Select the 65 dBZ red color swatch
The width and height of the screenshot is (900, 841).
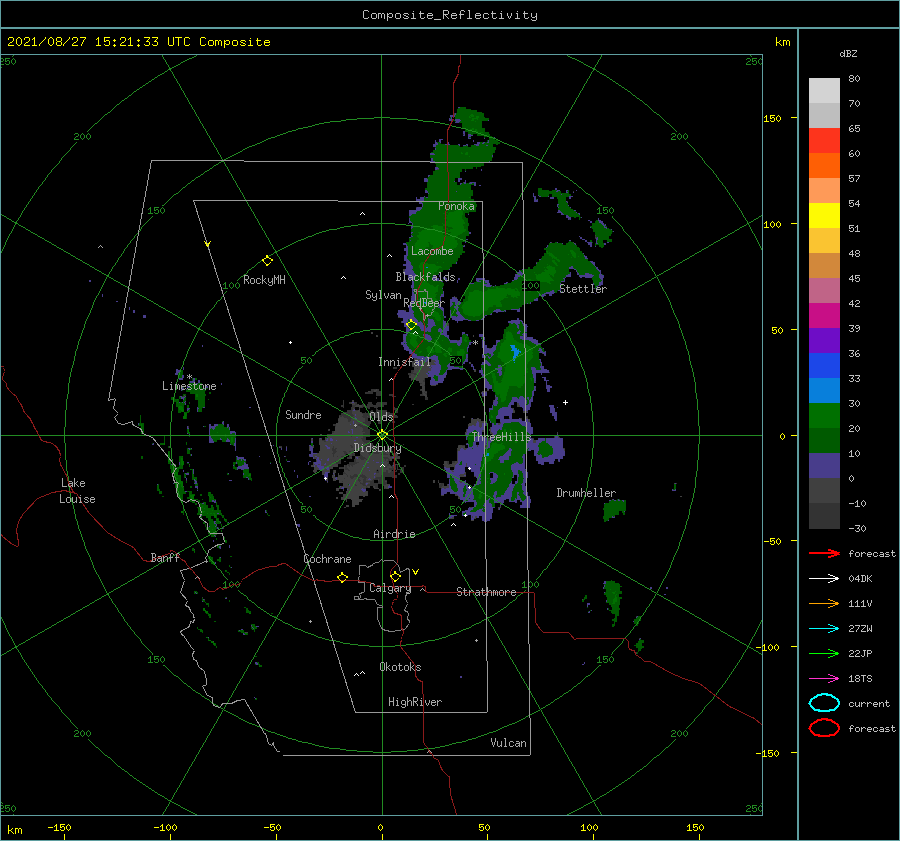click(x=824, y=140)
